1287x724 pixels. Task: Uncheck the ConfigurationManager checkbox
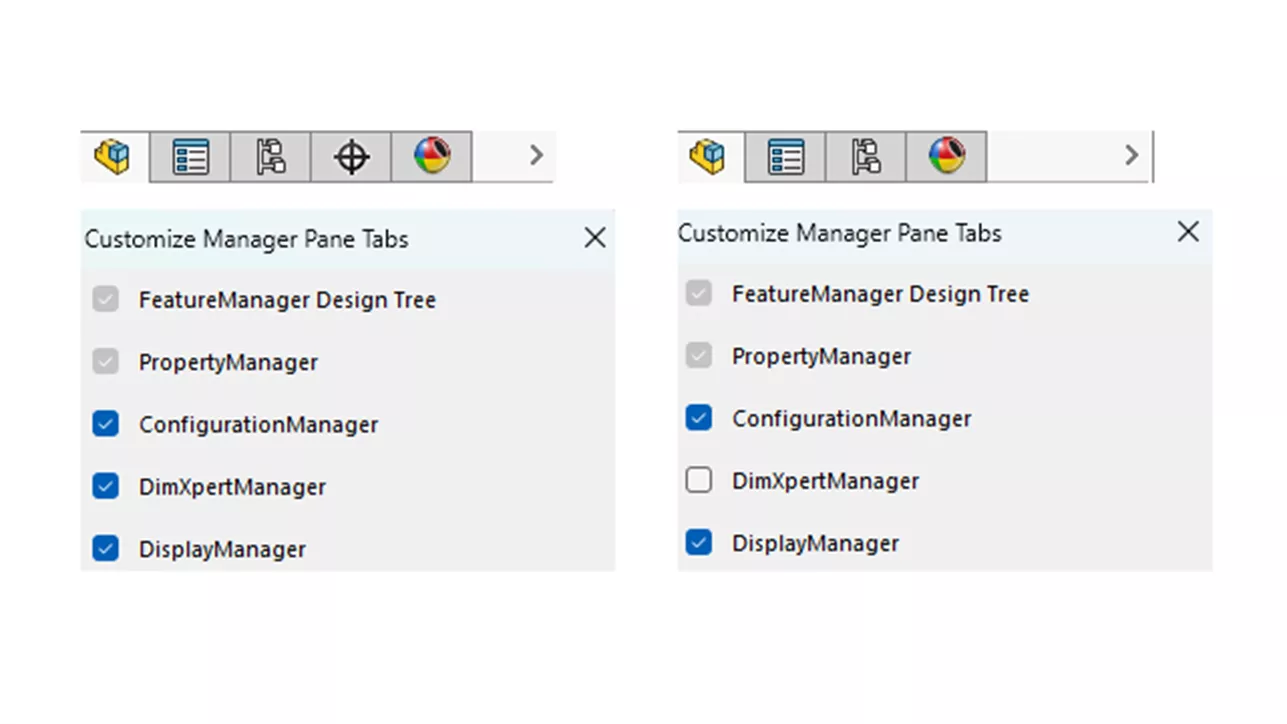click(105, 423)
